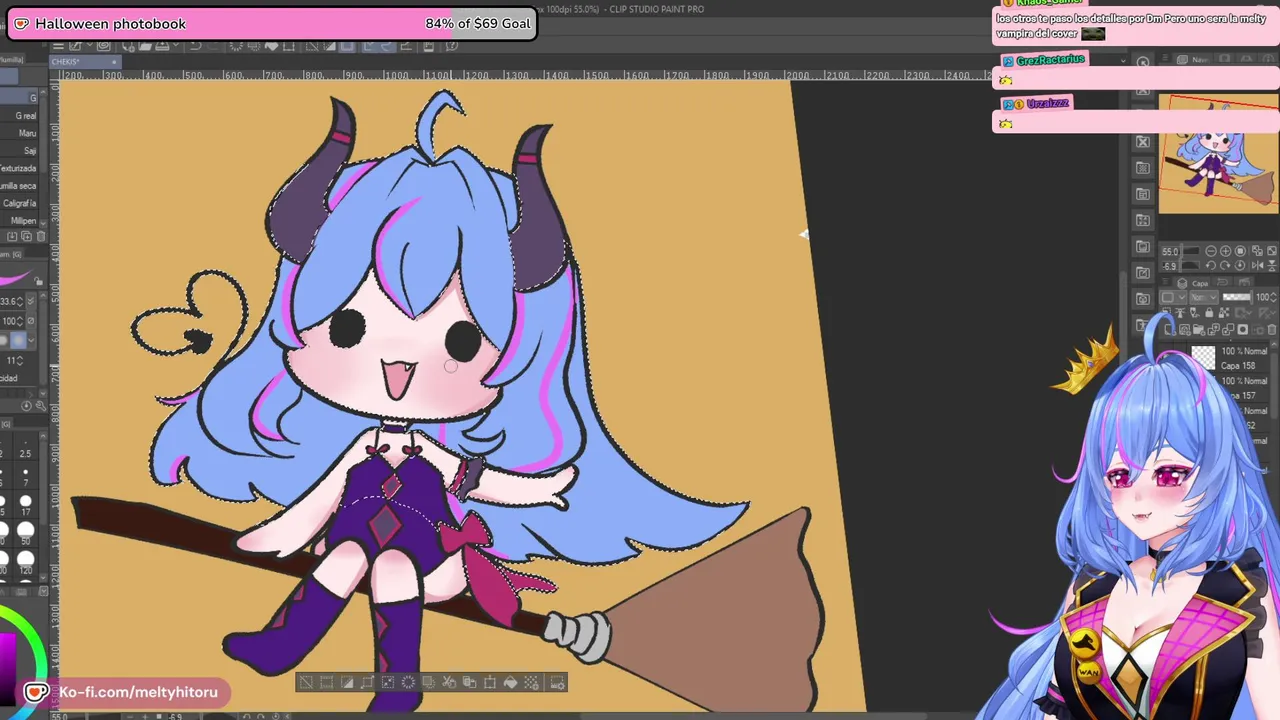Open the blending mode dropdown showing Nor
The image size is (1280, 720).
(x=1204, y=297)
